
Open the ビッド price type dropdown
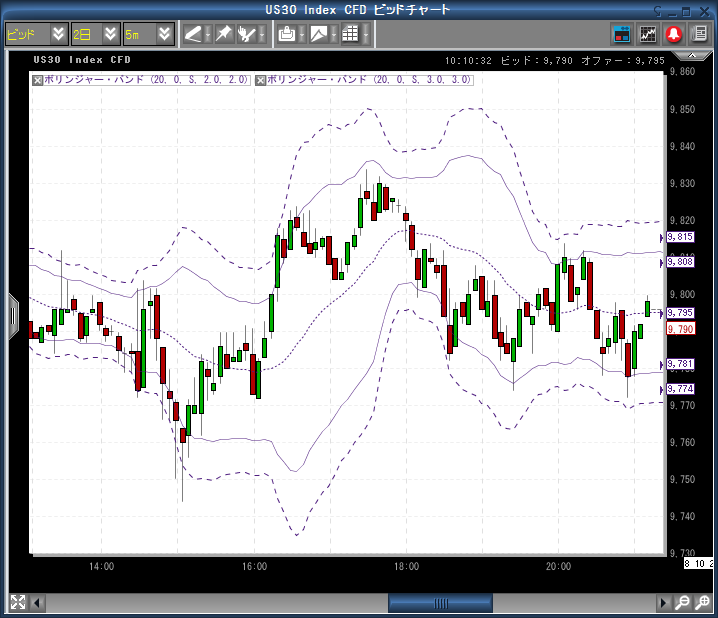(57, 34)
